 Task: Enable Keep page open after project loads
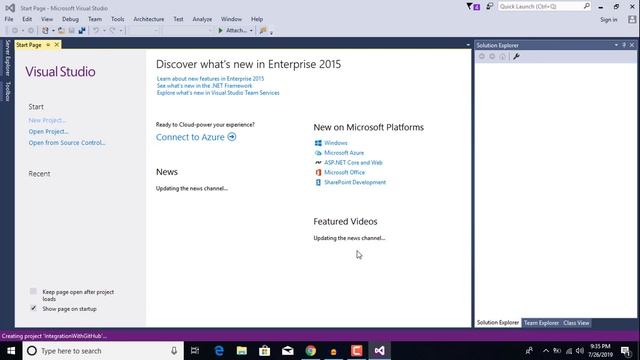pyautogui.click(x=33, y=291)
